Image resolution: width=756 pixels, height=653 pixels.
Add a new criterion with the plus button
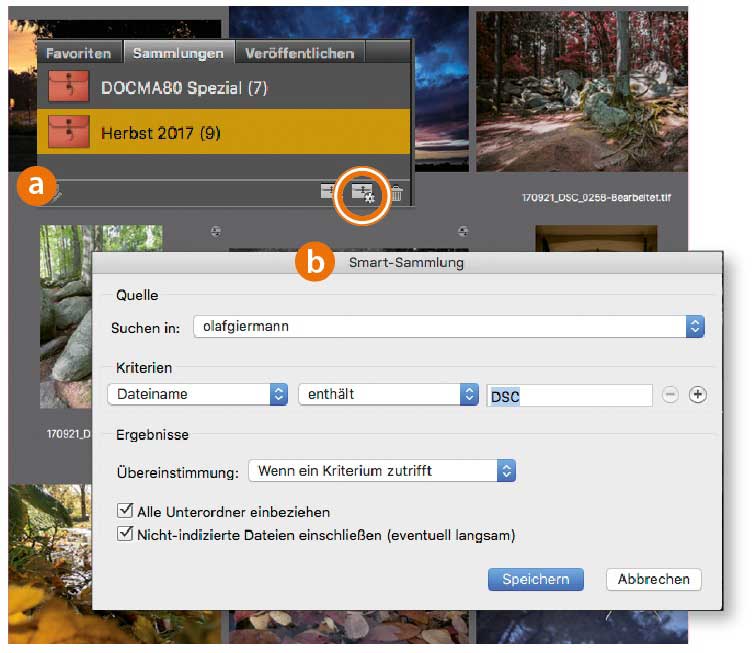click(698, 395)
